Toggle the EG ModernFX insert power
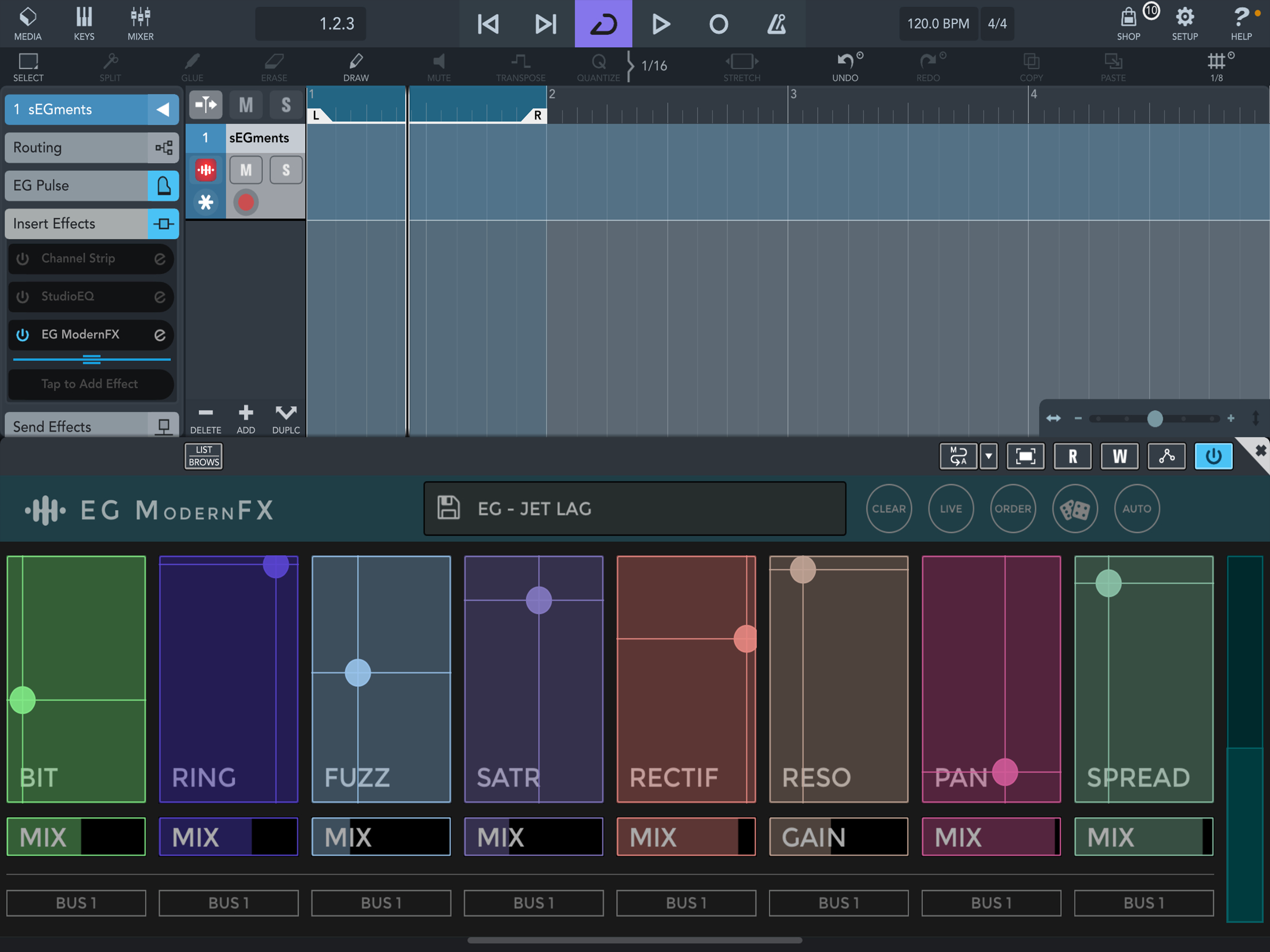The image size is (1270, 952). coord(23,335)
